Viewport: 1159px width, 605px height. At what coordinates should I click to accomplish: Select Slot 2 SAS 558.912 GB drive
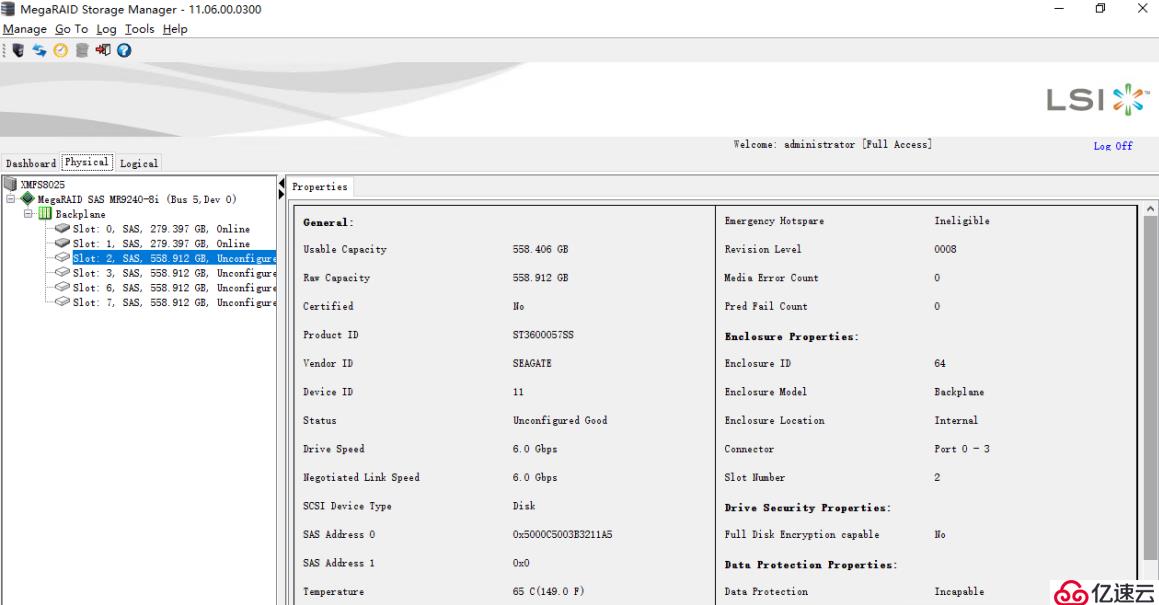174,258
